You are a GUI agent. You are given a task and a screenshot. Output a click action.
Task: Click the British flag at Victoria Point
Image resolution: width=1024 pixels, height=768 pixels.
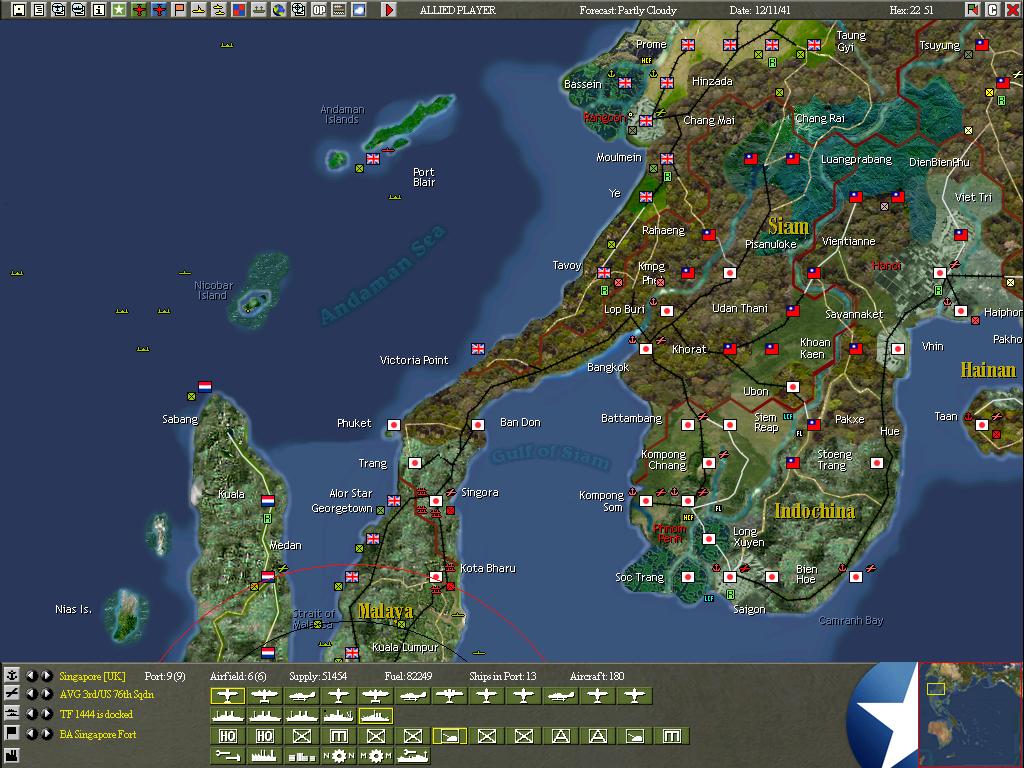point(478,349)
